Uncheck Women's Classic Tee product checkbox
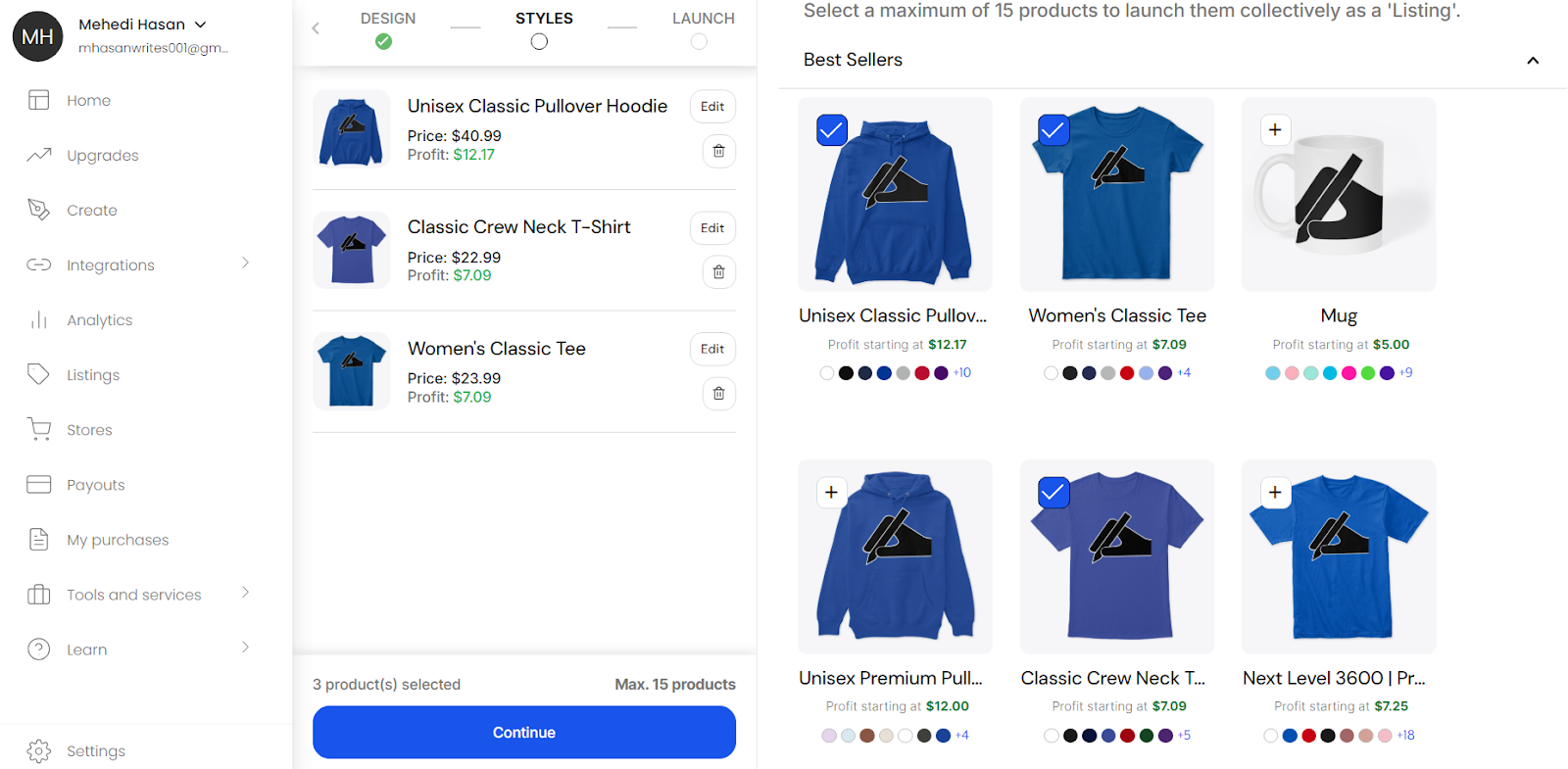 coord(1053,129)
